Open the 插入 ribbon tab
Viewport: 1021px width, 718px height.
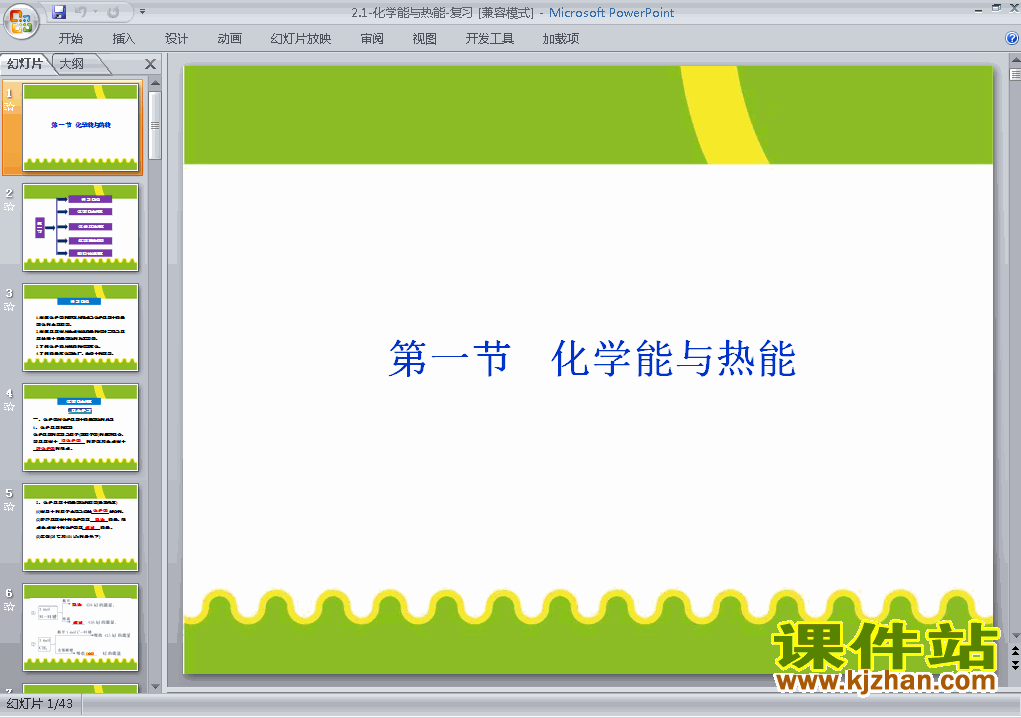[x=123, y=38]
